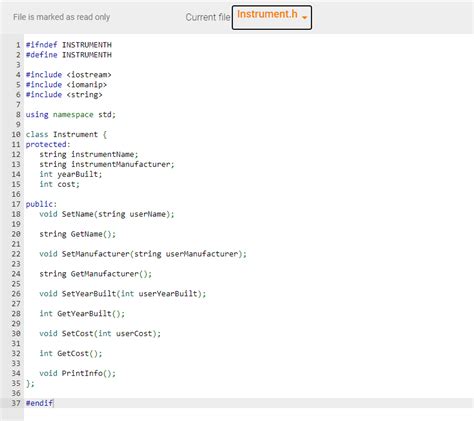Click the 'File is marked as read only' notice

[x=61, y=17]
